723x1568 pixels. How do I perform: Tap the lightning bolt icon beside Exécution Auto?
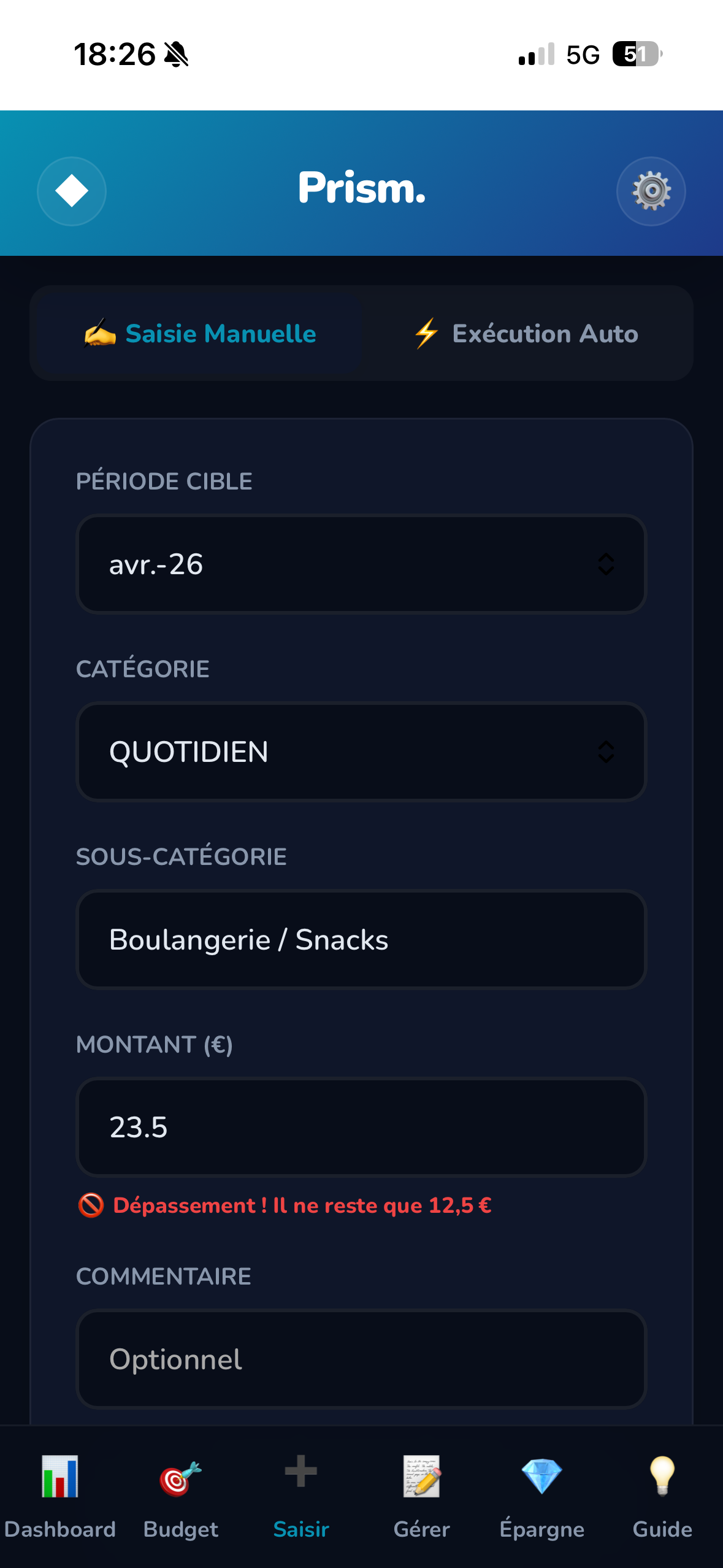pyautogui.click(x=427, y=334)
